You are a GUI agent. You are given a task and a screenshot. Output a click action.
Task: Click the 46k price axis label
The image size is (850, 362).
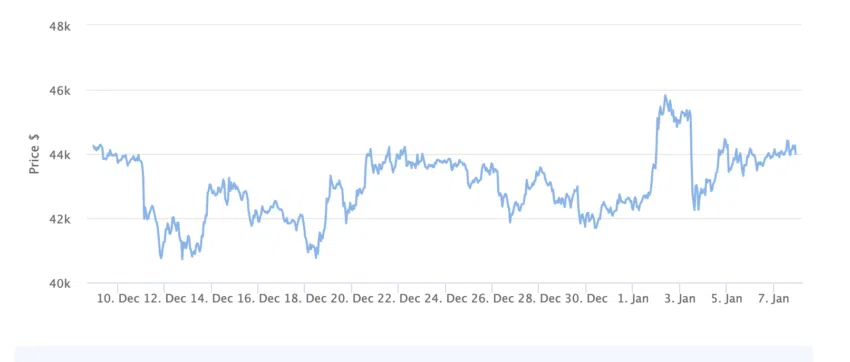click(x=61, y=90)
